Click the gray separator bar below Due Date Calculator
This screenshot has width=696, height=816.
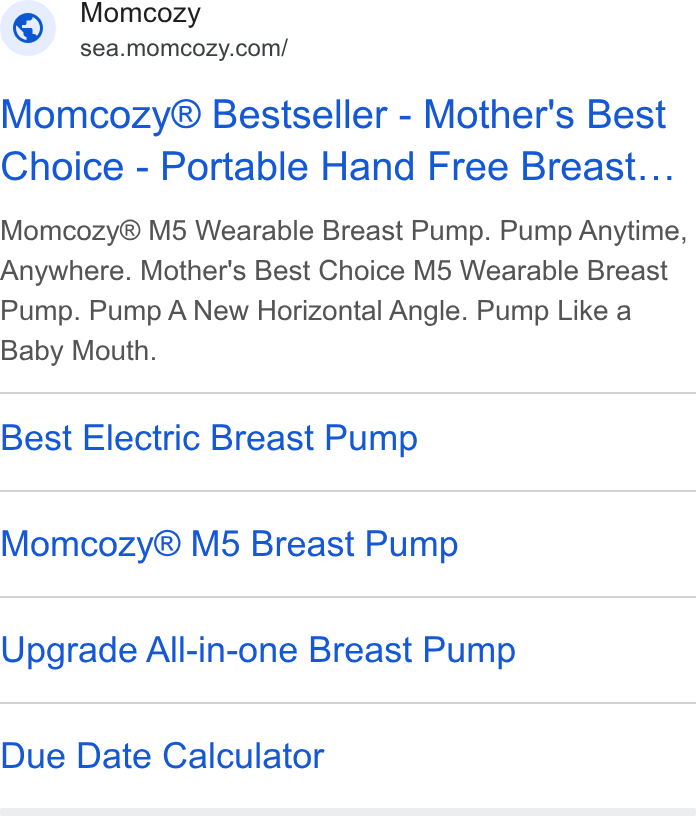[348, 812]
